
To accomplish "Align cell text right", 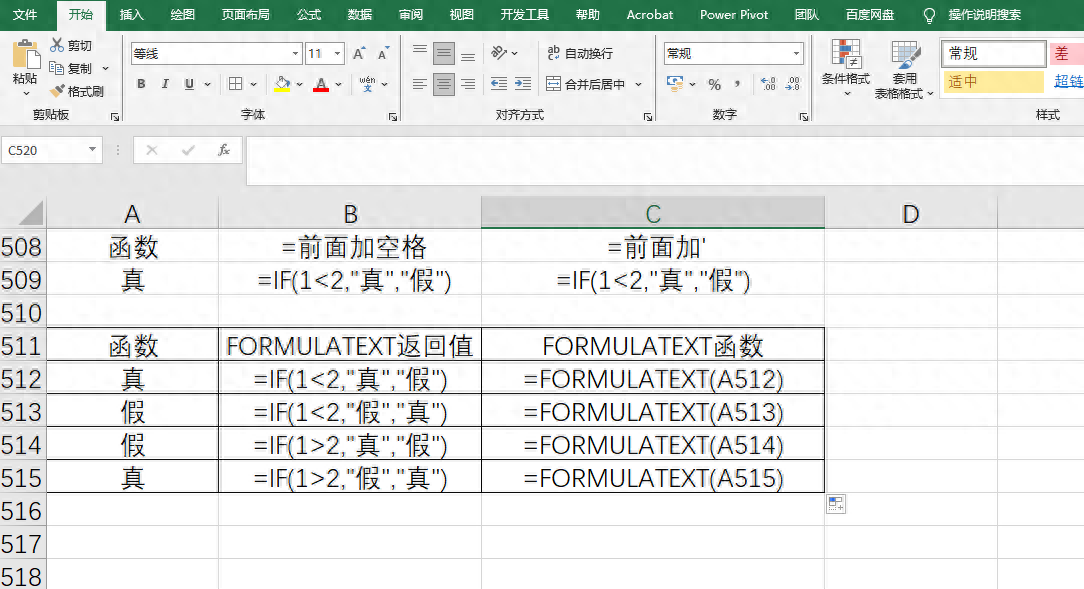I will pos(468,84).
